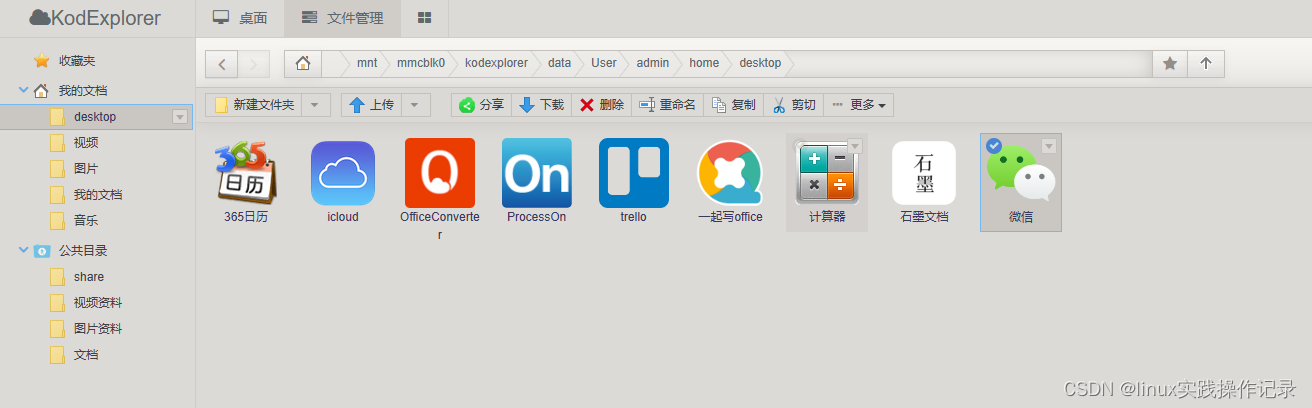1312x408 pixels.
Task: Open dropdown arrow on 微信 icon
Action: 1048,146
